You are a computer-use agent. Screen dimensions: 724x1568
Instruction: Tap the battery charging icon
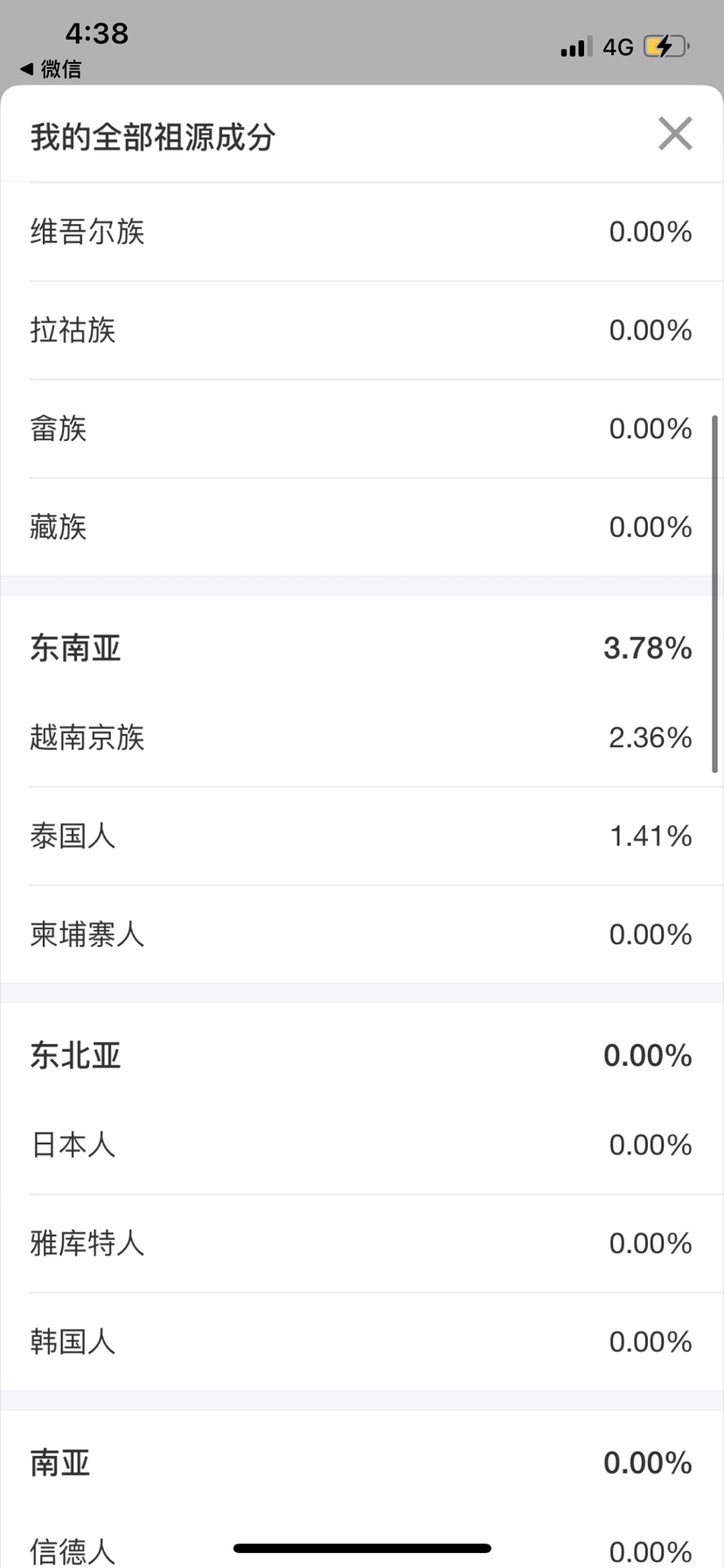point(666,46)
